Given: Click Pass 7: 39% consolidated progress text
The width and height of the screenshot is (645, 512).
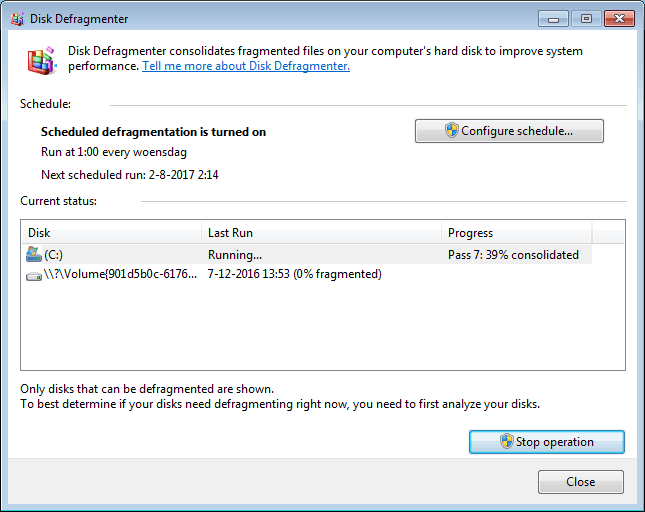Looking at the screenshot, I should pos(513,255).
